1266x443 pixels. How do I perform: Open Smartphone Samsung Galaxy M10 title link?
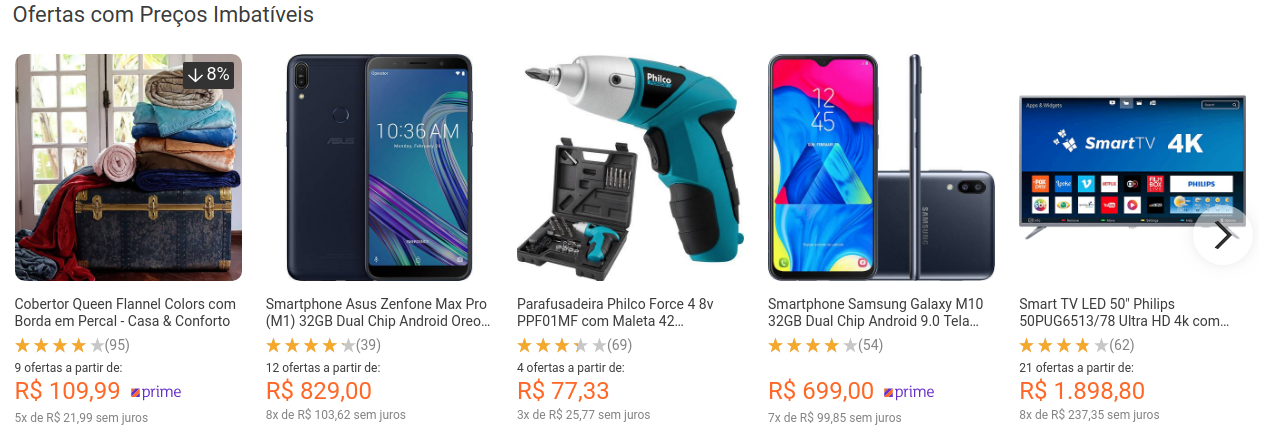(x=876, y=312)
